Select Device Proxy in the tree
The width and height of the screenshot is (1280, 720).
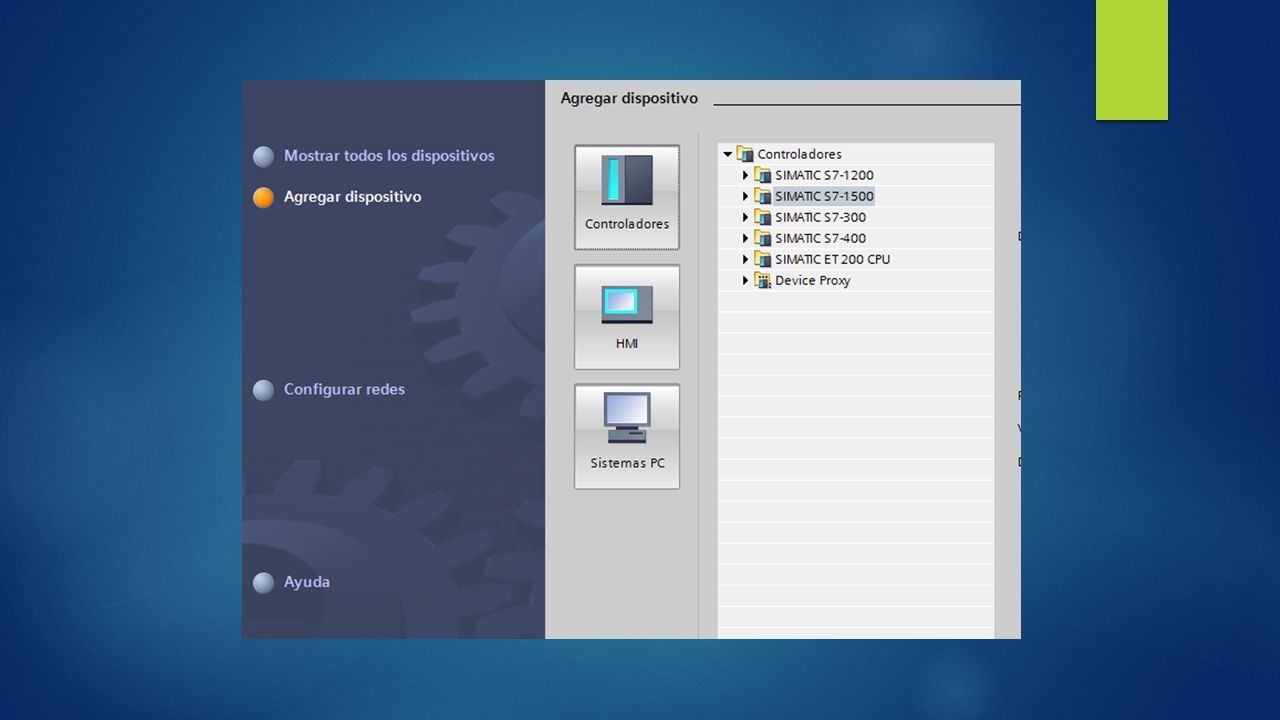click(x=812, y=280)
